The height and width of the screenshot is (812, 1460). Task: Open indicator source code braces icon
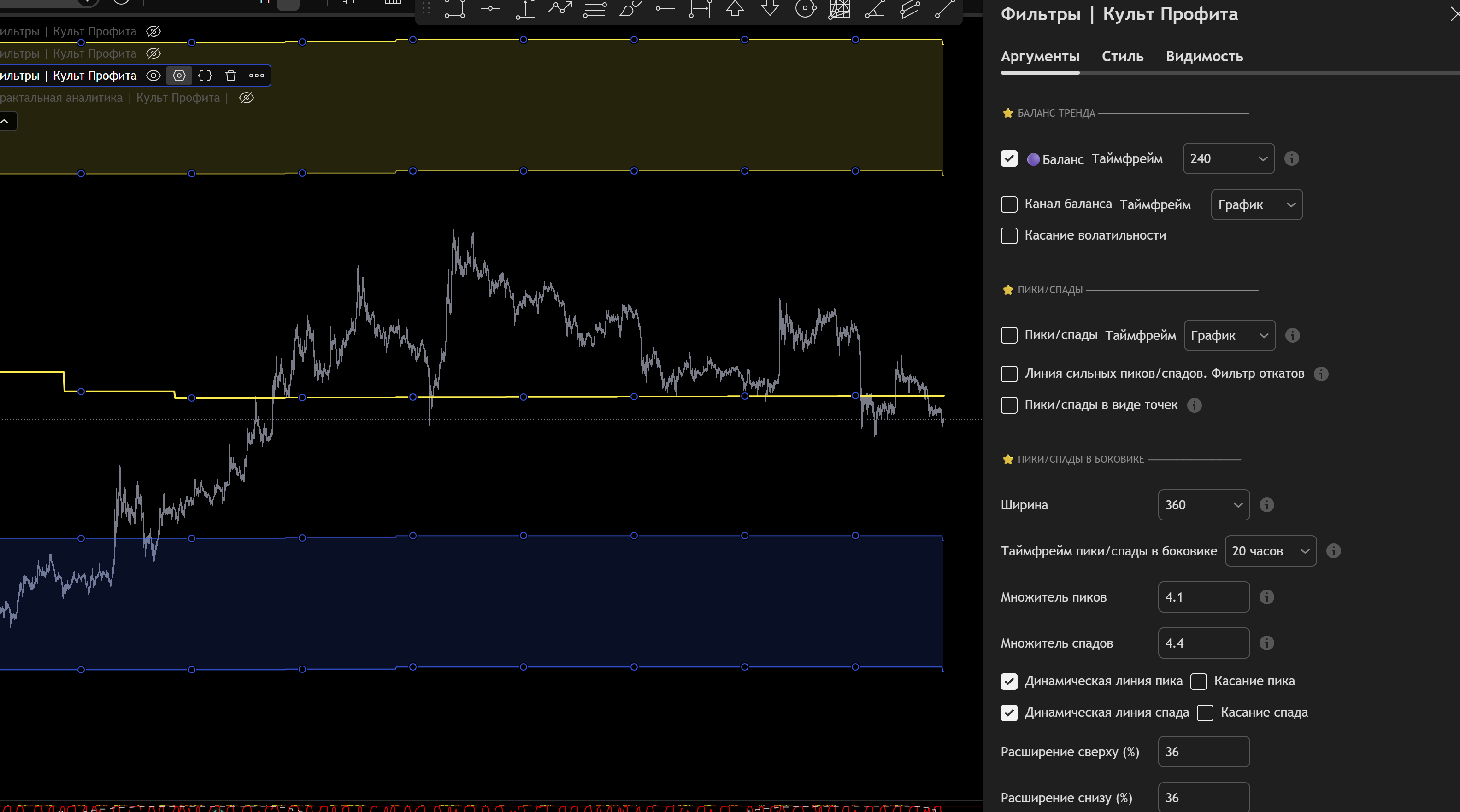point(205,76)
